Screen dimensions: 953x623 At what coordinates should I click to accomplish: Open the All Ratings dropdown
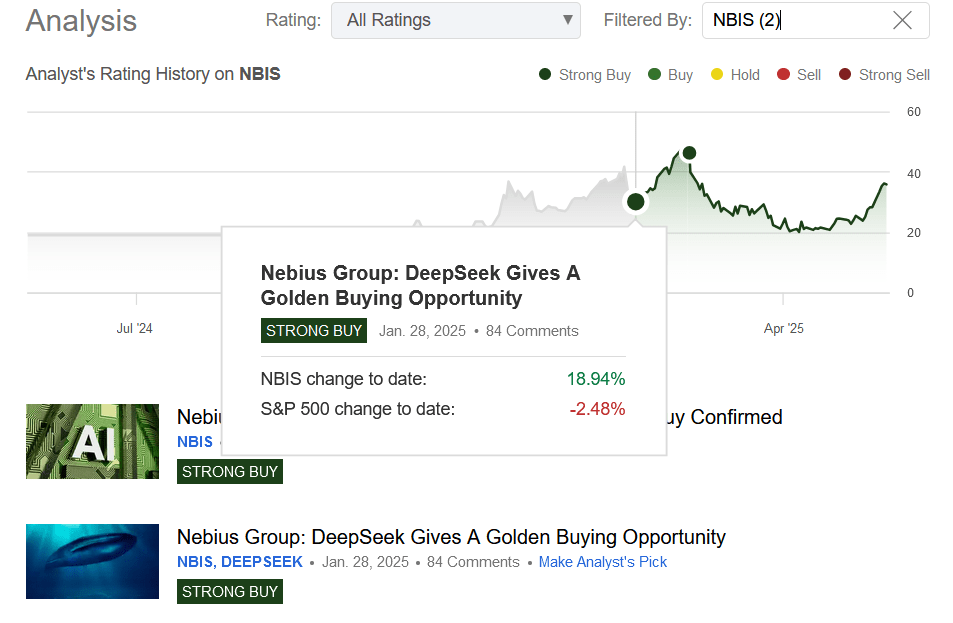[x=455, y=20]
